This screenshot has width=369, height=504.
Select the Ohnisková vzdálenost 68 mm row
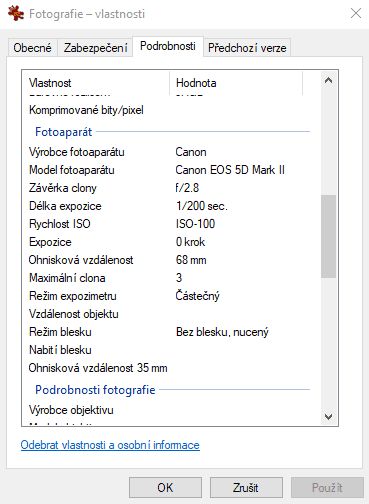(x=169, y=260)
